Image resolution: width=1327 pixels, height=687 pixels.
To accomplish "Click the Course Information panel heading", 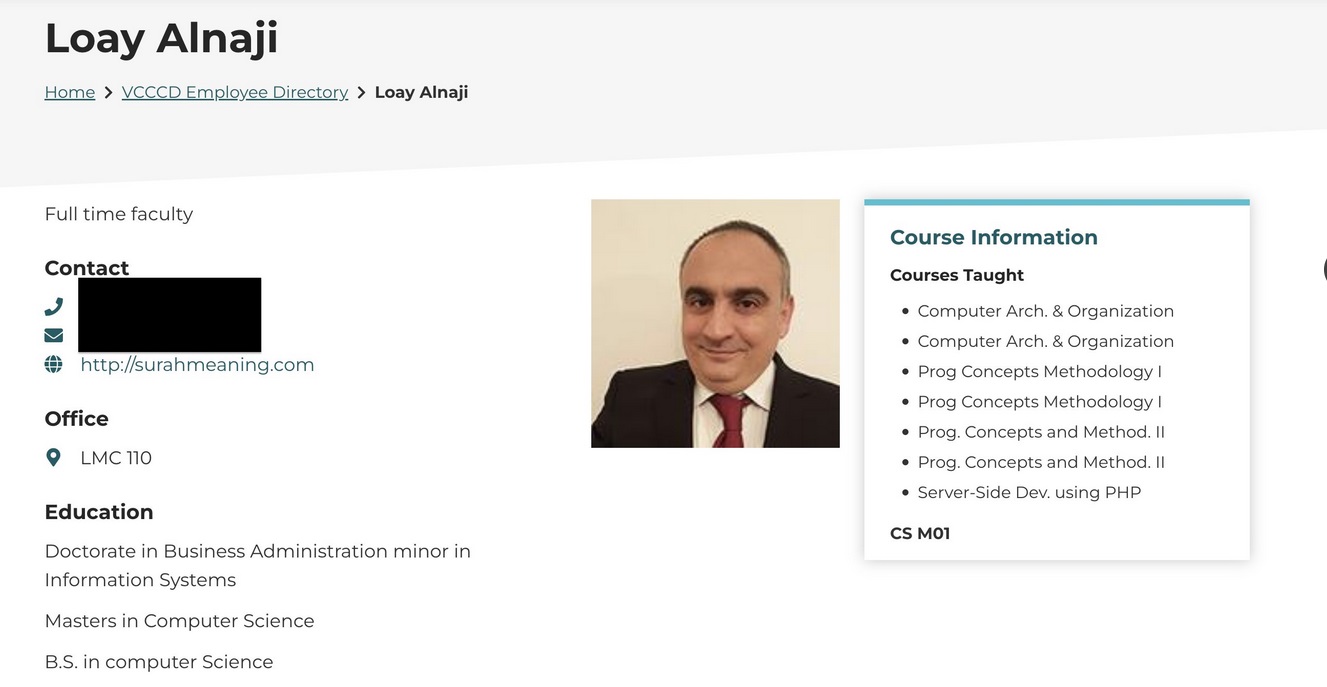I will 993,237.
